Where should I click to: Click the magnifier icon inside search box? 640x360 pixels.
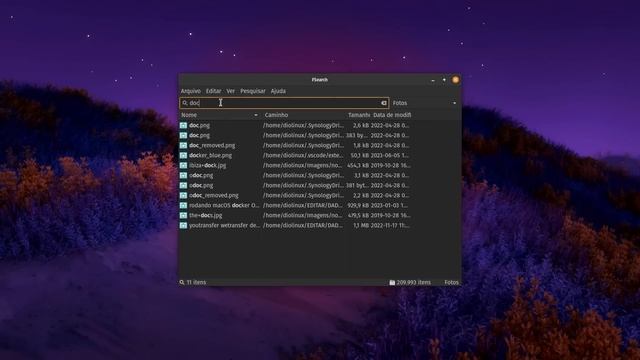[x=185, y=103]
